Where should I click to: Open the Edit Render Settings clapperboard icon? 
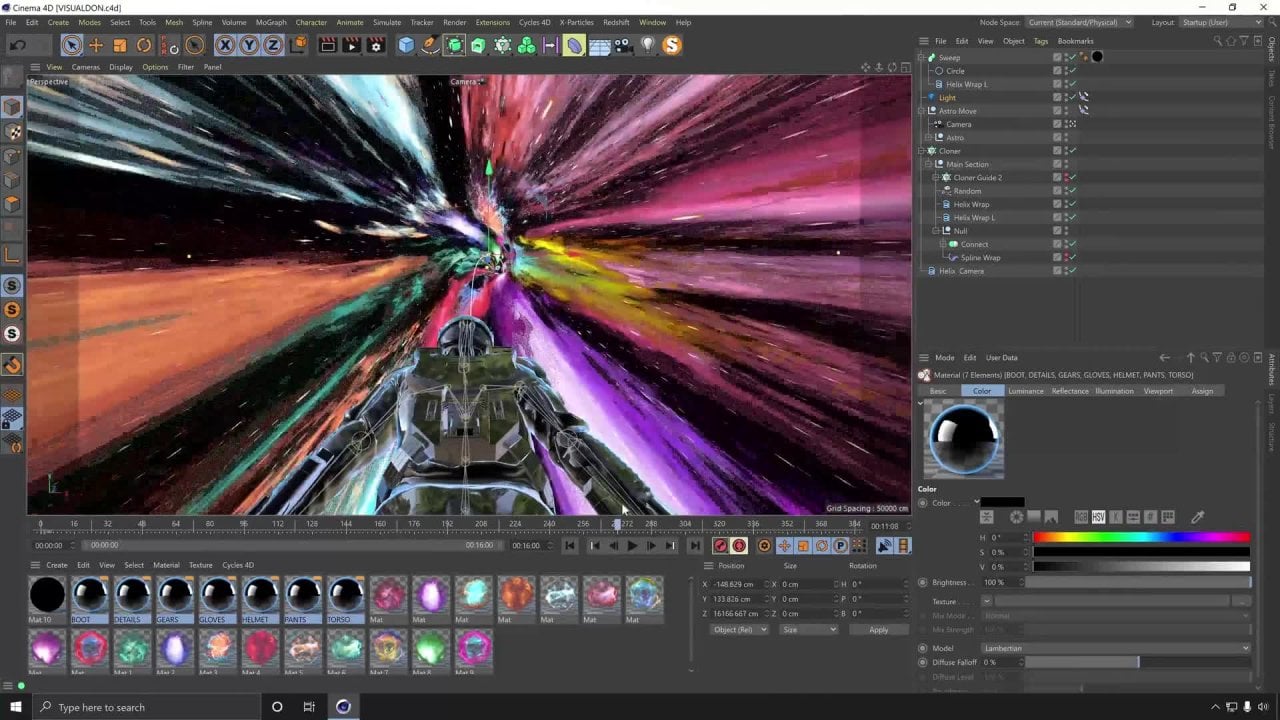pyautogui.click(x=375, y=45)
